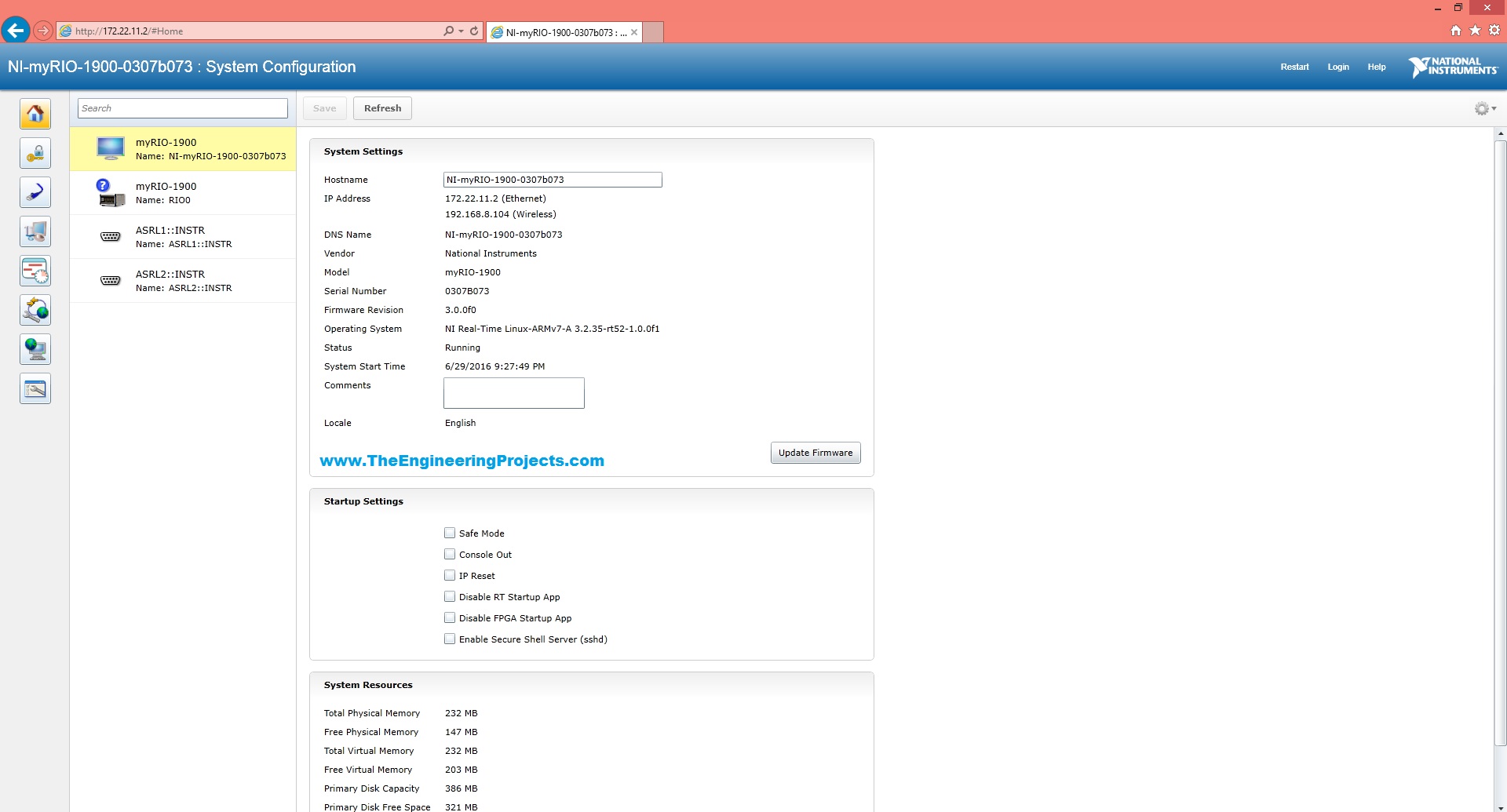Click the address bar search magnifier icon
The height and width of the screenshot is (812, 1507).
448,31
